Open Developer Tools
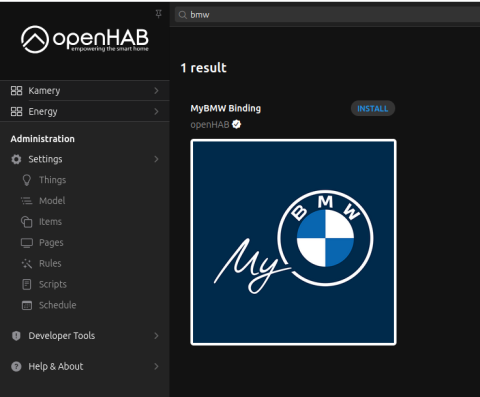Screen dimensions: 480x397 pyautogui.click(x=85, y=336)
